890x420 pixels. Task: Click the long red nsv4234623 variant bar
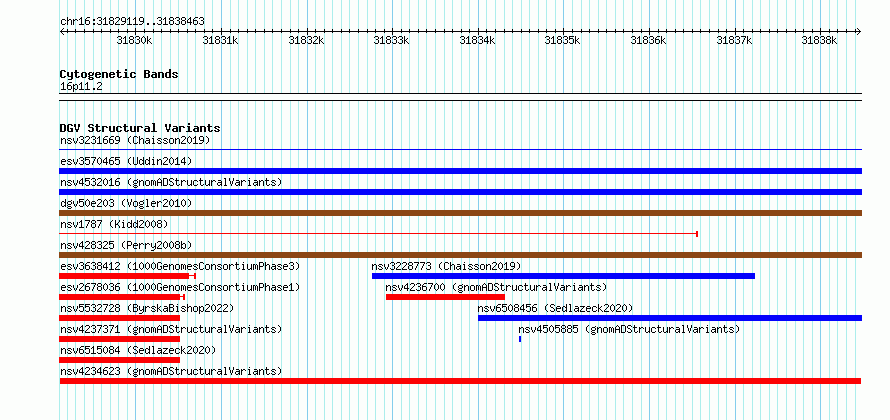pos(460,381)
